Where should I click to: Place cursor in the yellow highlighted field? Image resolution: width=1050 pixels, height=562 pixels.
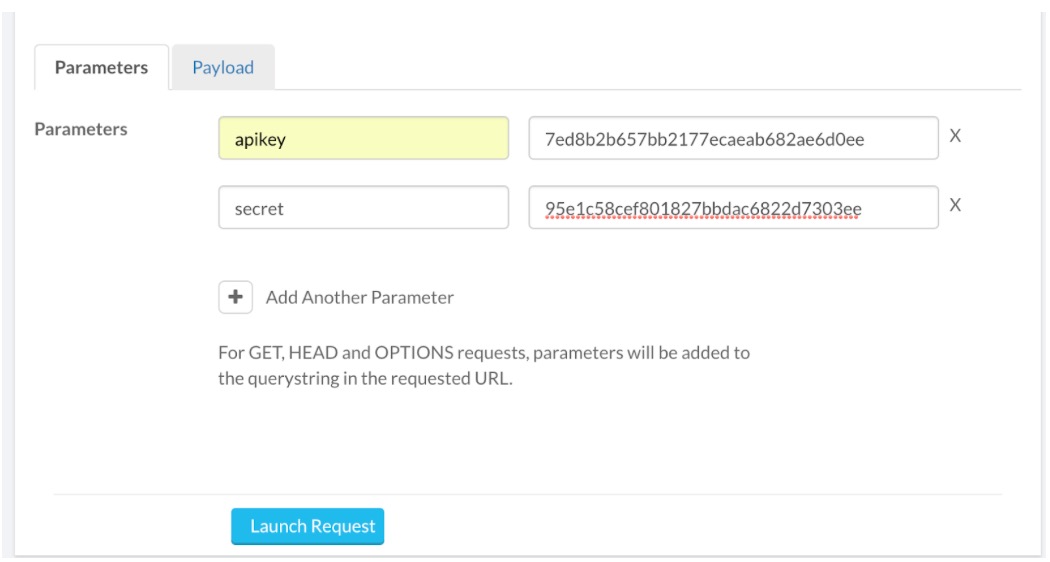(x=363, y=140)
